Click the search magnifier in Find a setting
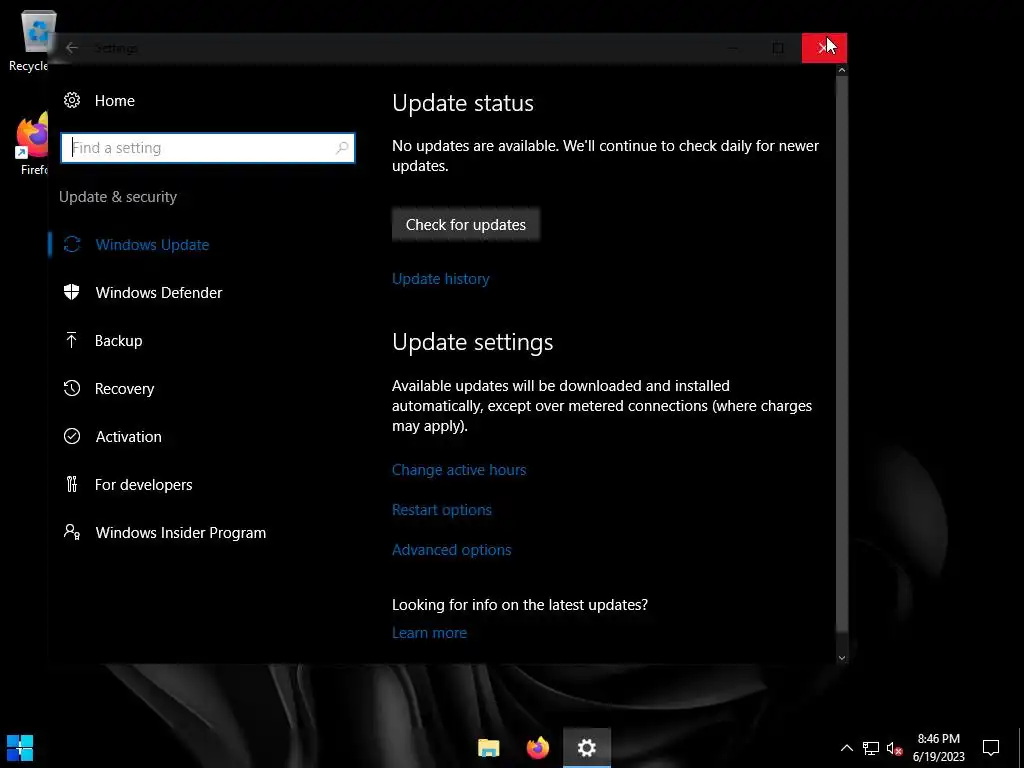The height and width of the screenshot is (768, 1024). [x=342, y=148]
